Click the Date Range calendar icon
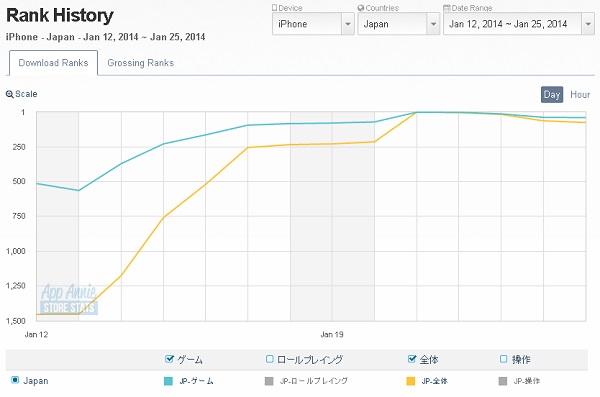 point(447,8)
